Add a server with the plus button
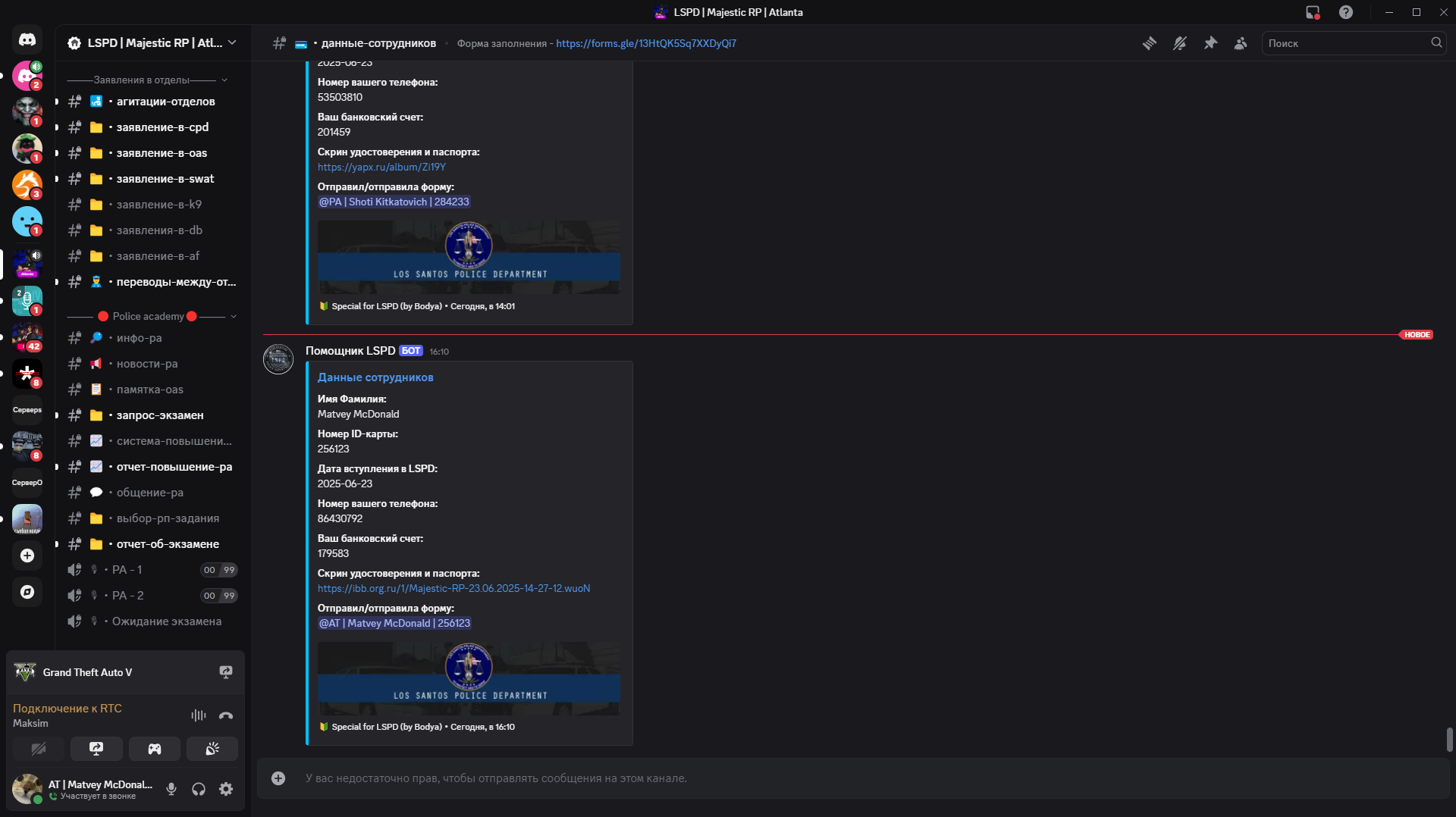Viewport: 1456px width, 817px height. 27,556
